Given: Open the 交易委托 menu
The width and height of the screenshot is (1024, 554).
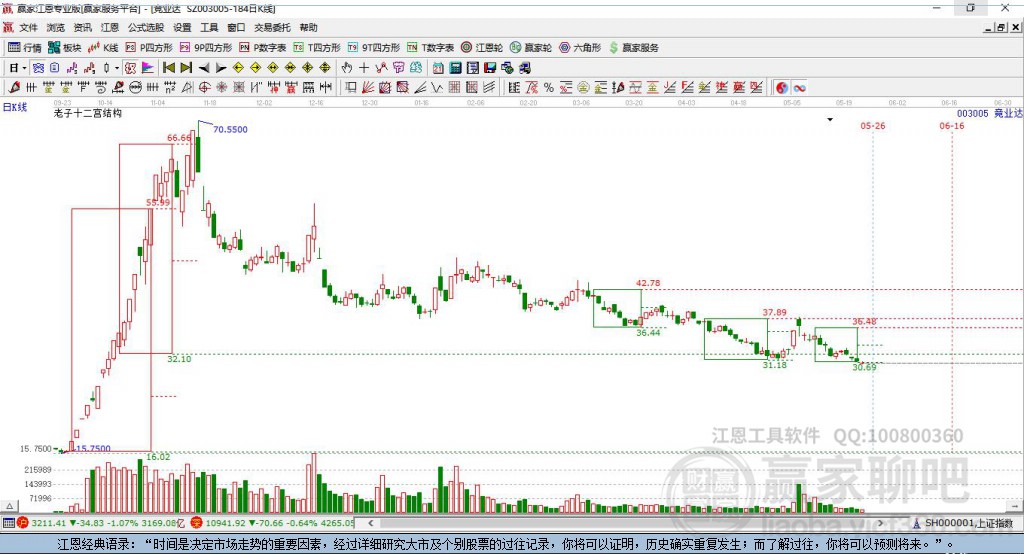Looking at the screenshot, I should pyautogui.click(x=272, y=27).
